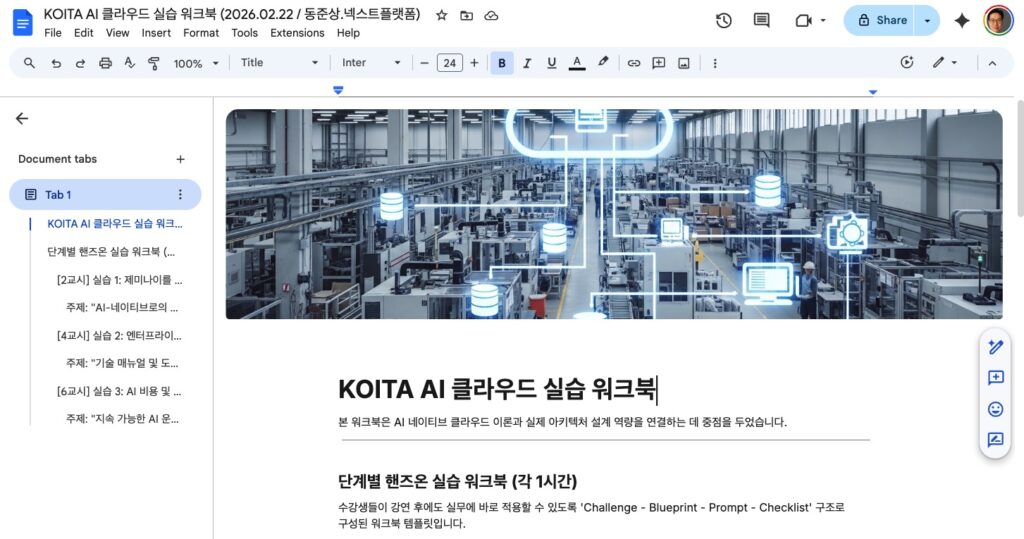Open the Tools menu
This screenshot has width=1024, height=539.
245,33
